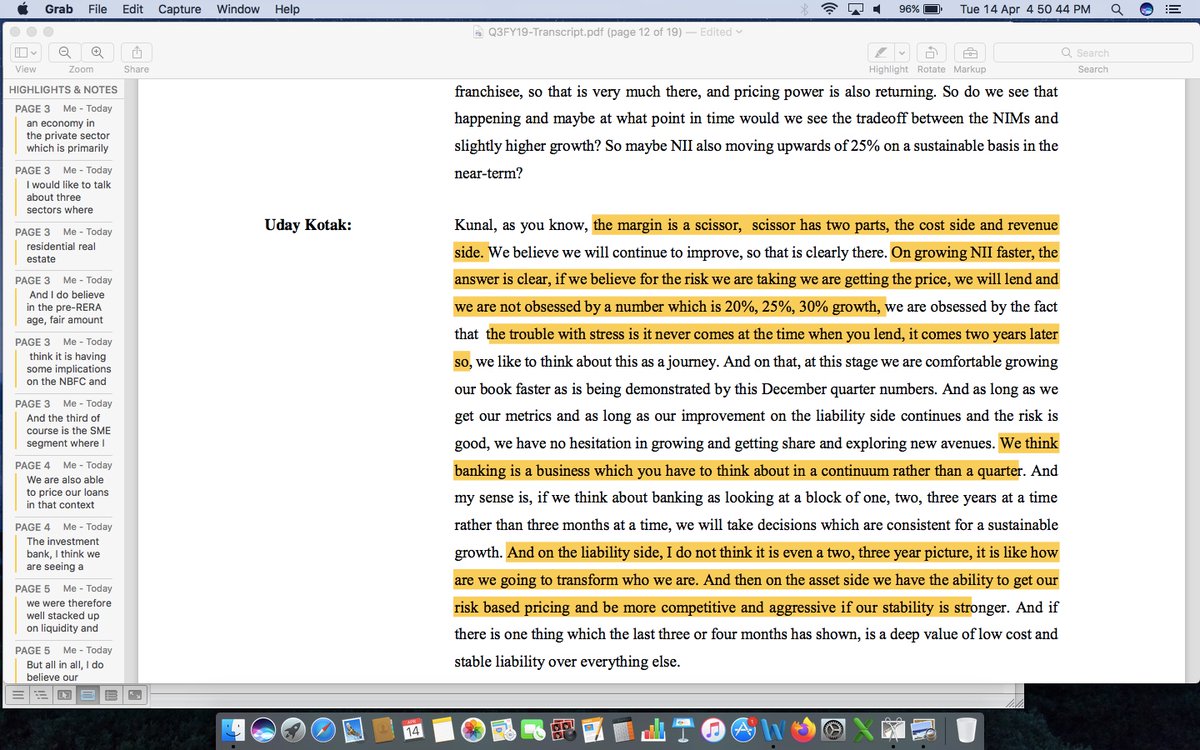Open Siri from the menu bar
Screen dimensions: 1200x750
1147,9
